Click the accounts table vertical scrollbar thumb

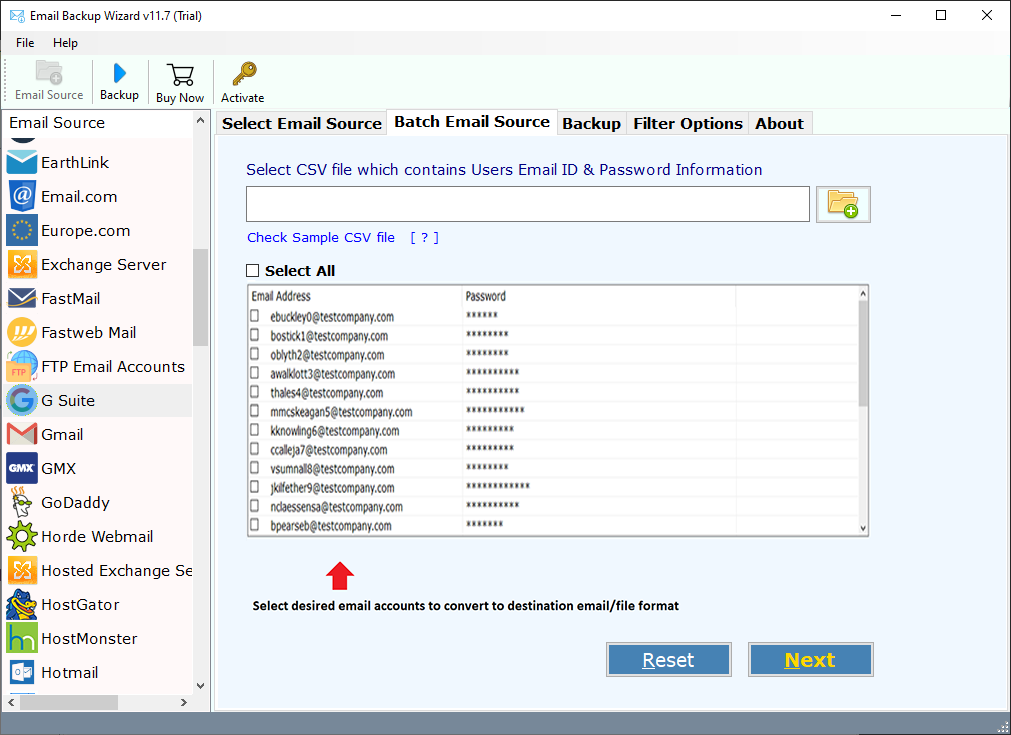tap(863, 353)
